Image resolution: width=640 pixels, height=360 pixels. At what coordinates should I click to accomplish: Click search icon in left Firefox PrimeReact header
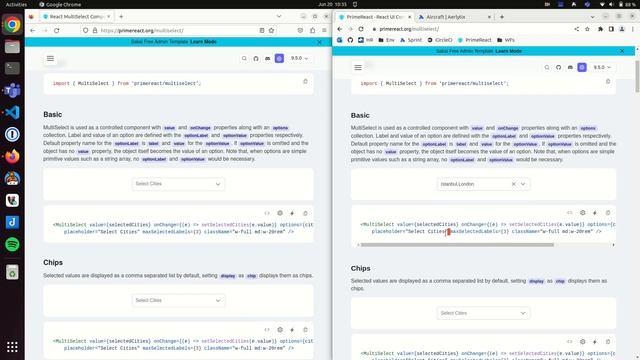pyautogui.click(x=244, y=59)
